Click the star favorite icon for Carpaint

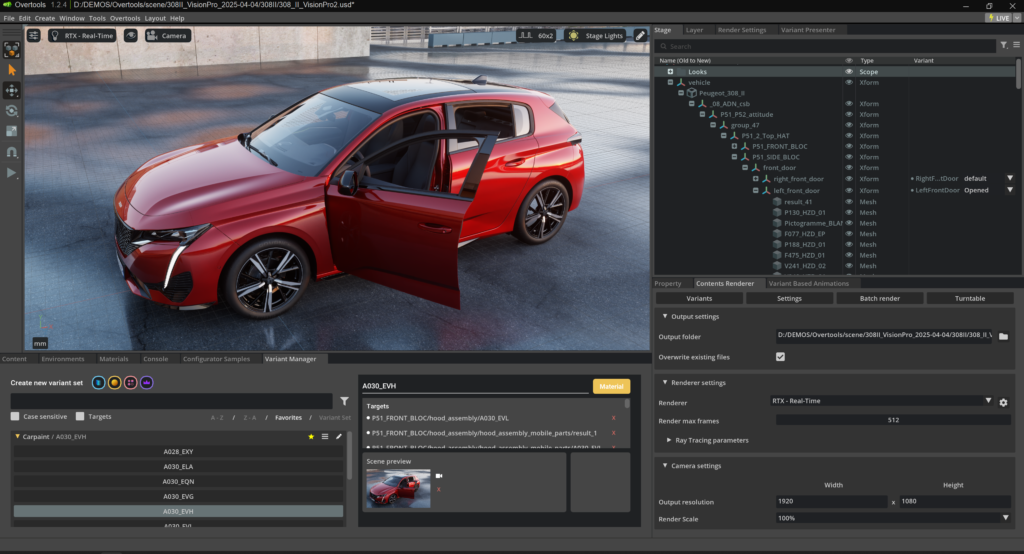pos(311,437)
